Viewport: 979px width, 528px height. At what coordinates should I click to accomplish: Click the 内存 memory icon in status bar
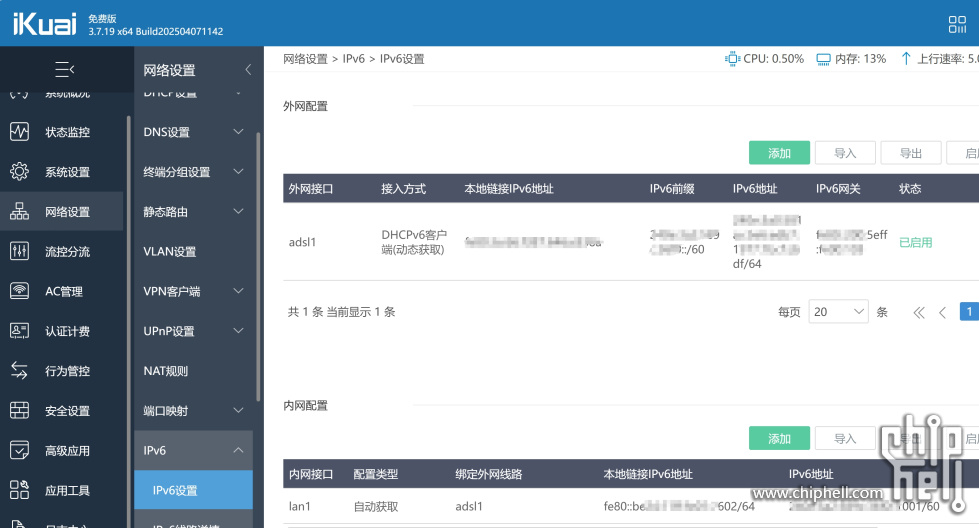pyautogui.click(x=824, y=59)
